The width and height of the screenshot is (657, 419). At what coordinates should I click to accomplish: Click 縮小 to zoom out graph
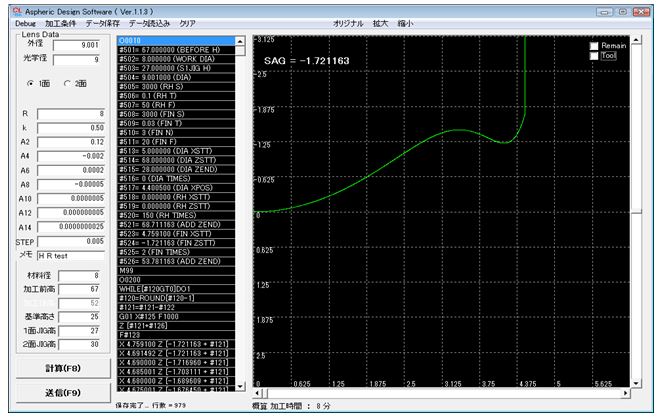(405, 23)
